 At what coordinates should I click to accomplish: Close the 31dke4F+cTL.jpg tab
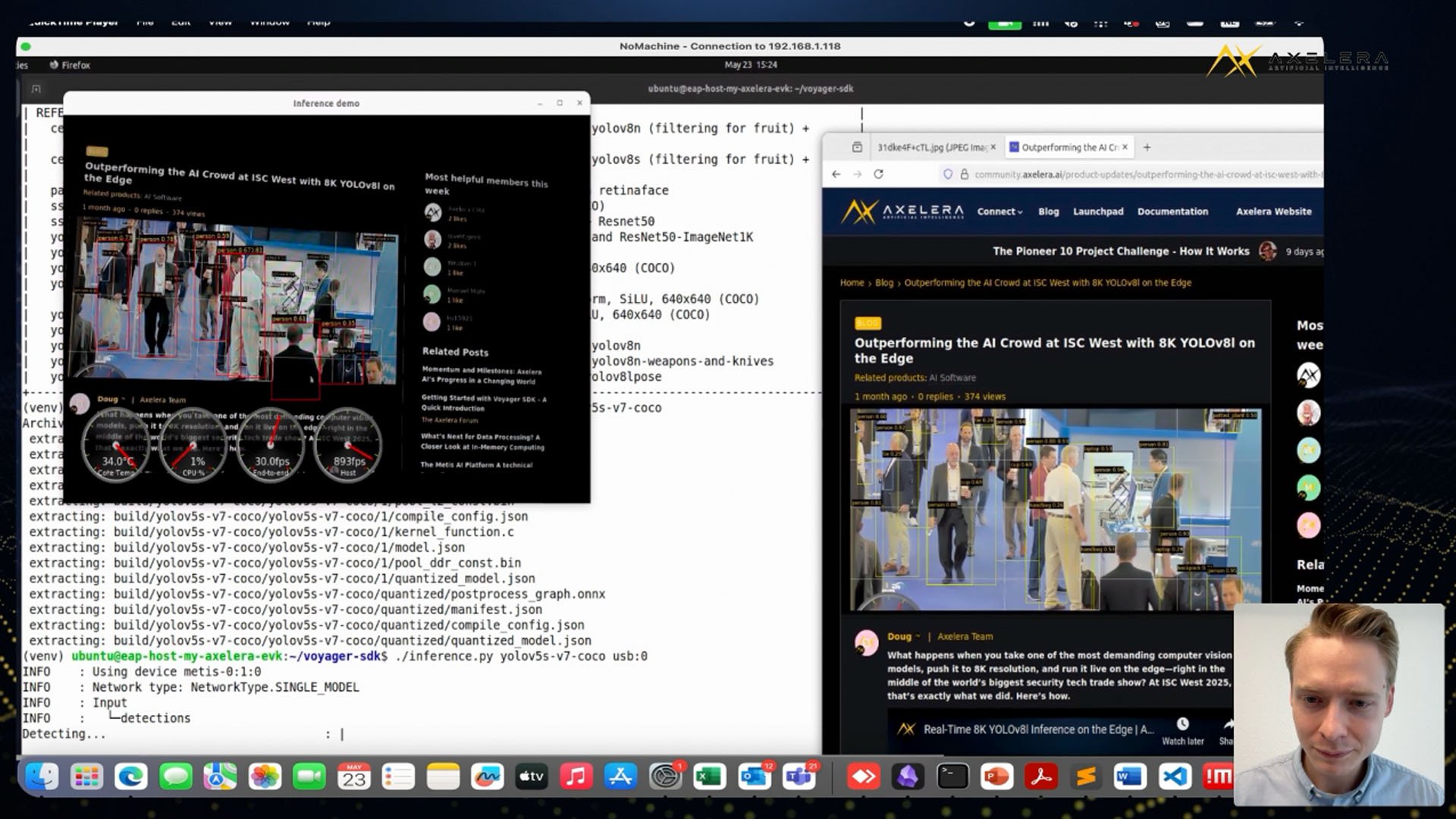pos(993,147)
